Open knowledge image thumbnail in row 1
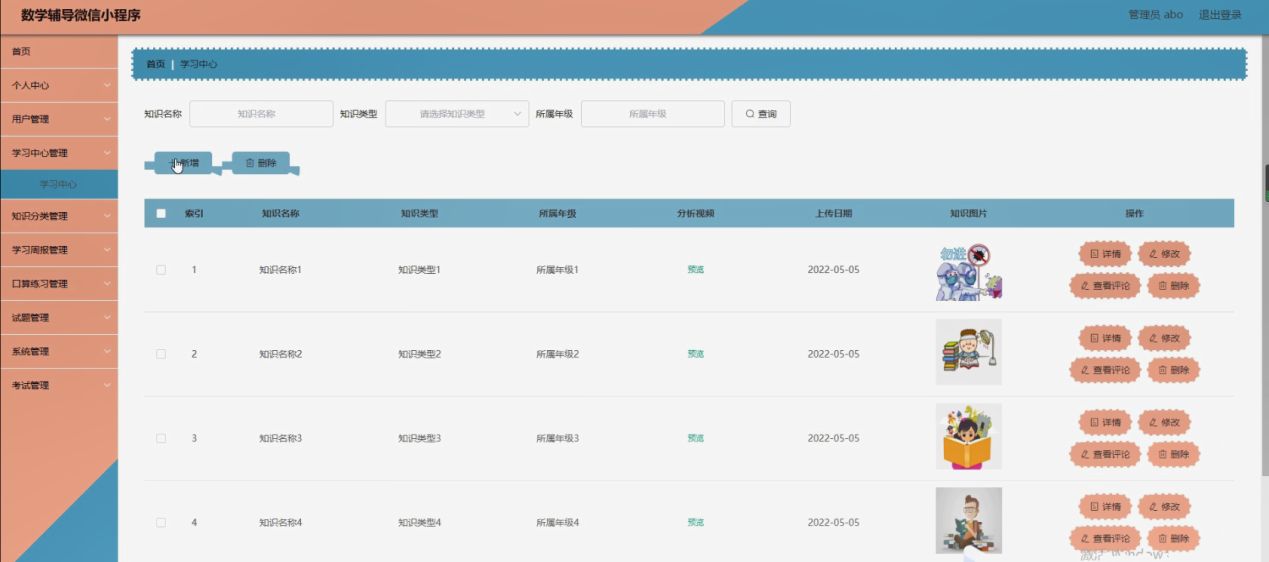Image resolution: width=1269 pixels, height=562 pixels. pos(969,270)
